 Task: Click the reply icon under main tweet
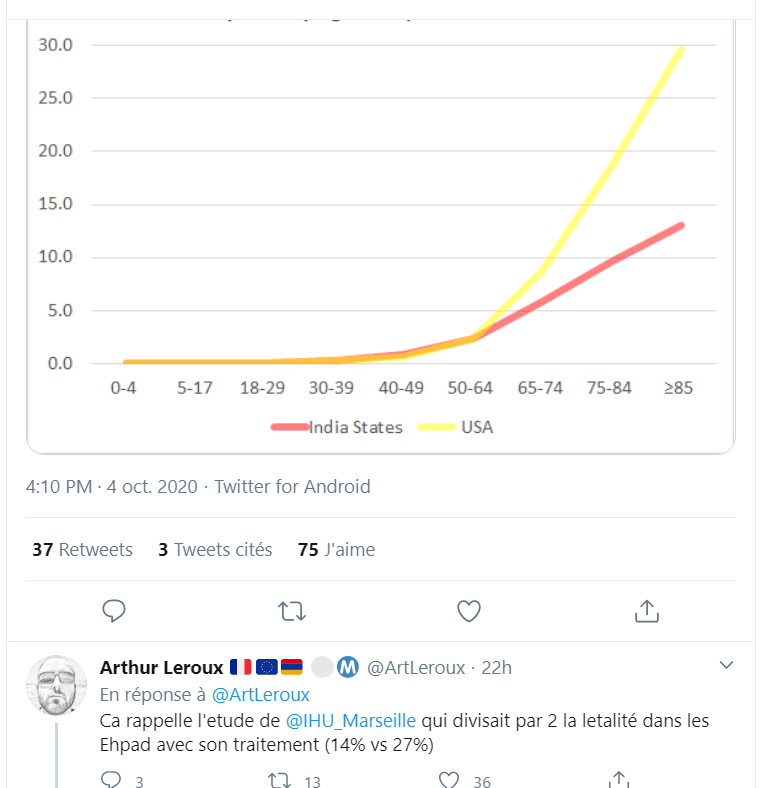tap(114, 610)
